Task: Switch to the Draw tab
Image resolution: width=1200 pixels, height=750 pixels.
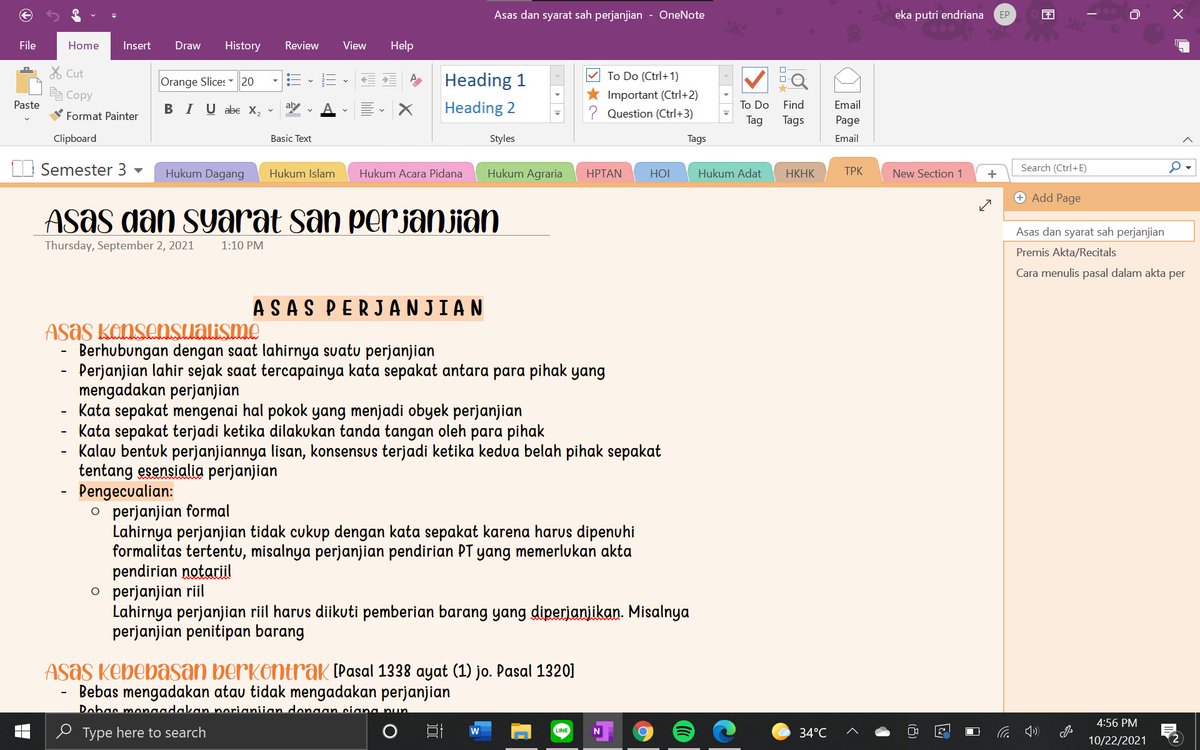Action: click(x=188, y=45)
